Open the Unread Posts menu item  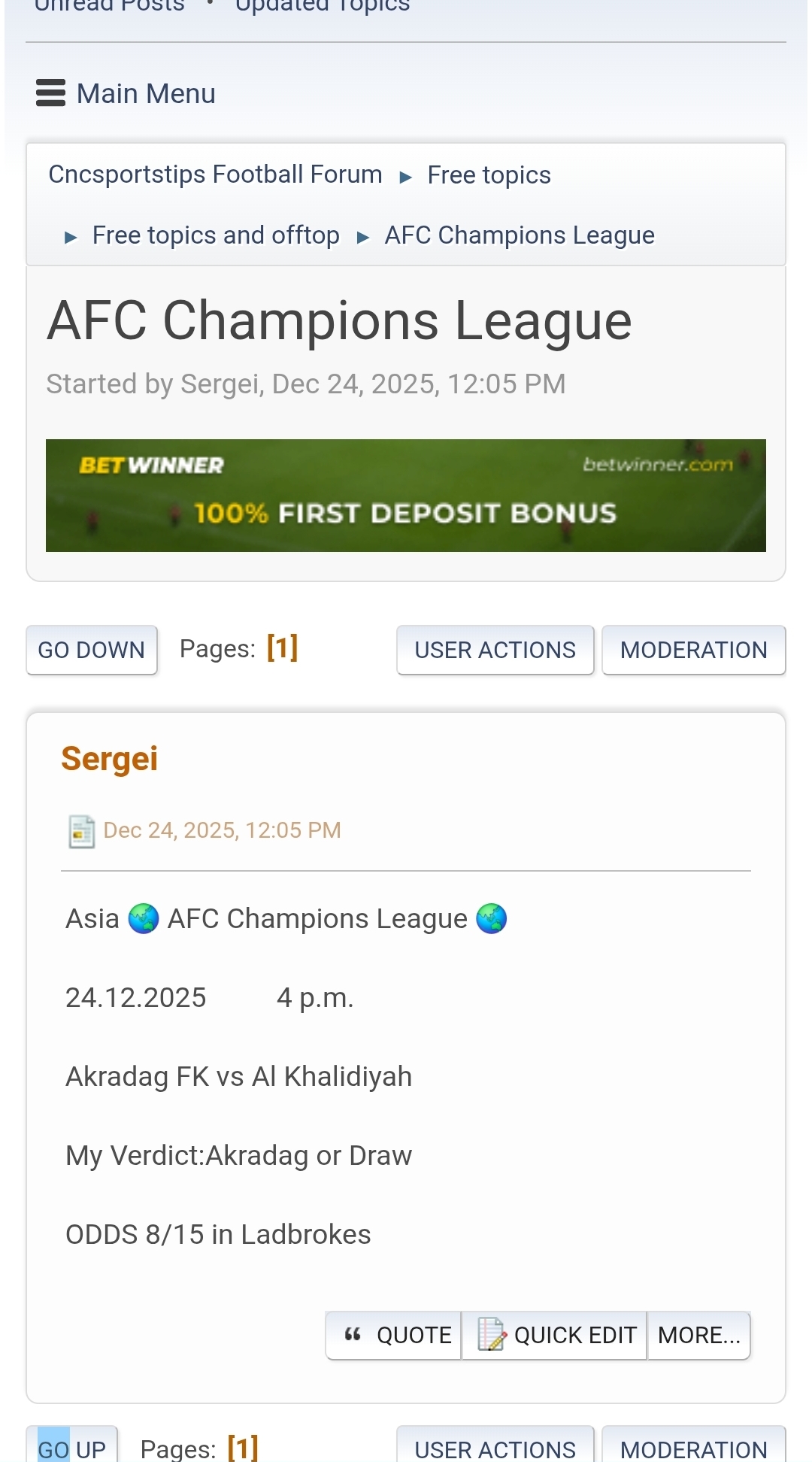(110, 6)
